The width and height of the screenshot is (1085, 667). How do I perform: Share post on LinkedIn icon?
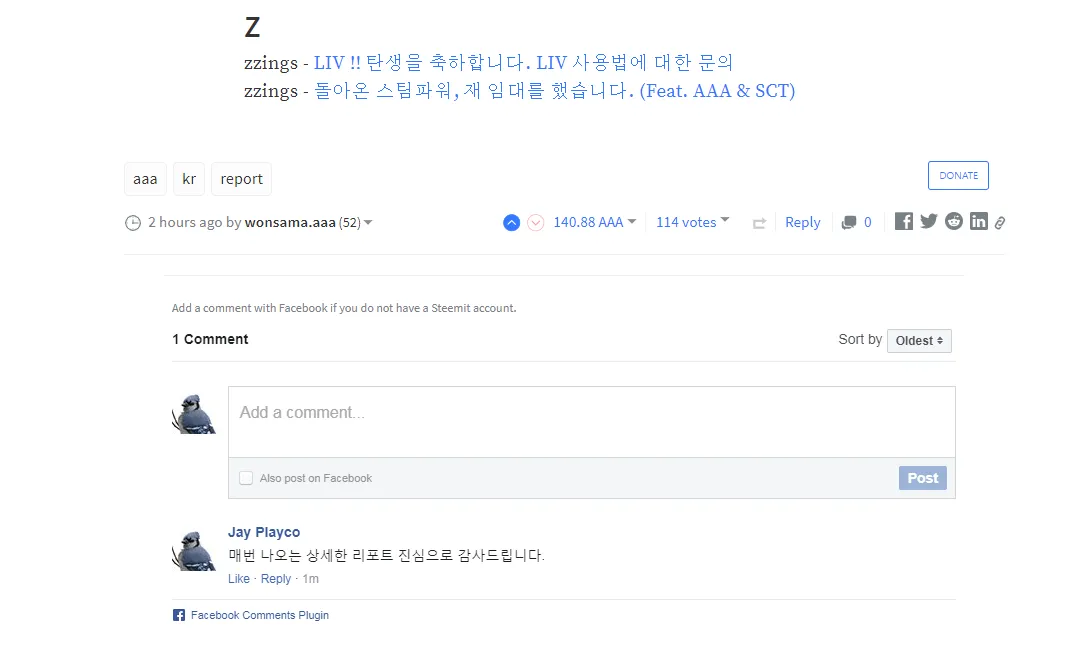pyautogui.click(x=978, y=221)
